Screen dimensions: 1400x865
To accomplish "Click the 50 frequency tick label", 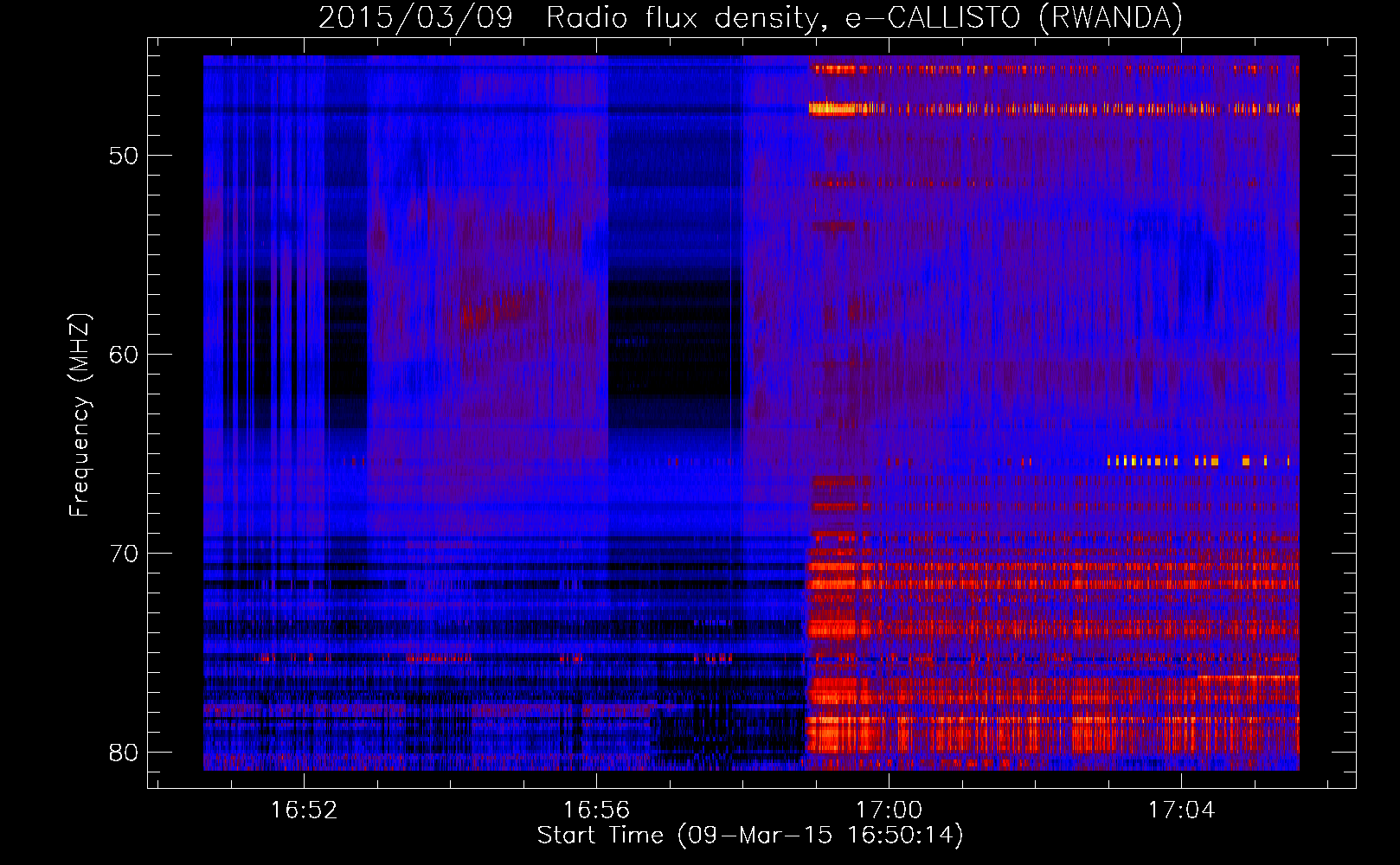I will tap(124, 157).
